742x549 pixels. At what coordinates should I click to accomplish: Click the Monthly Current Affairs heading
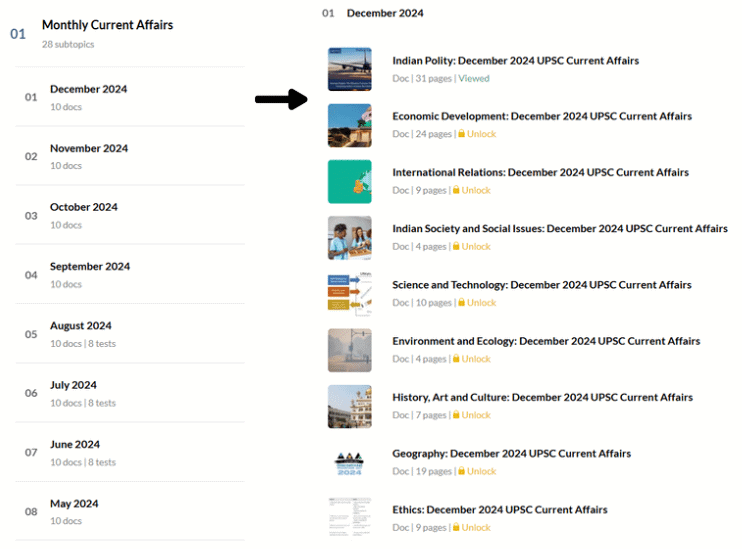[x=107, y=25]
